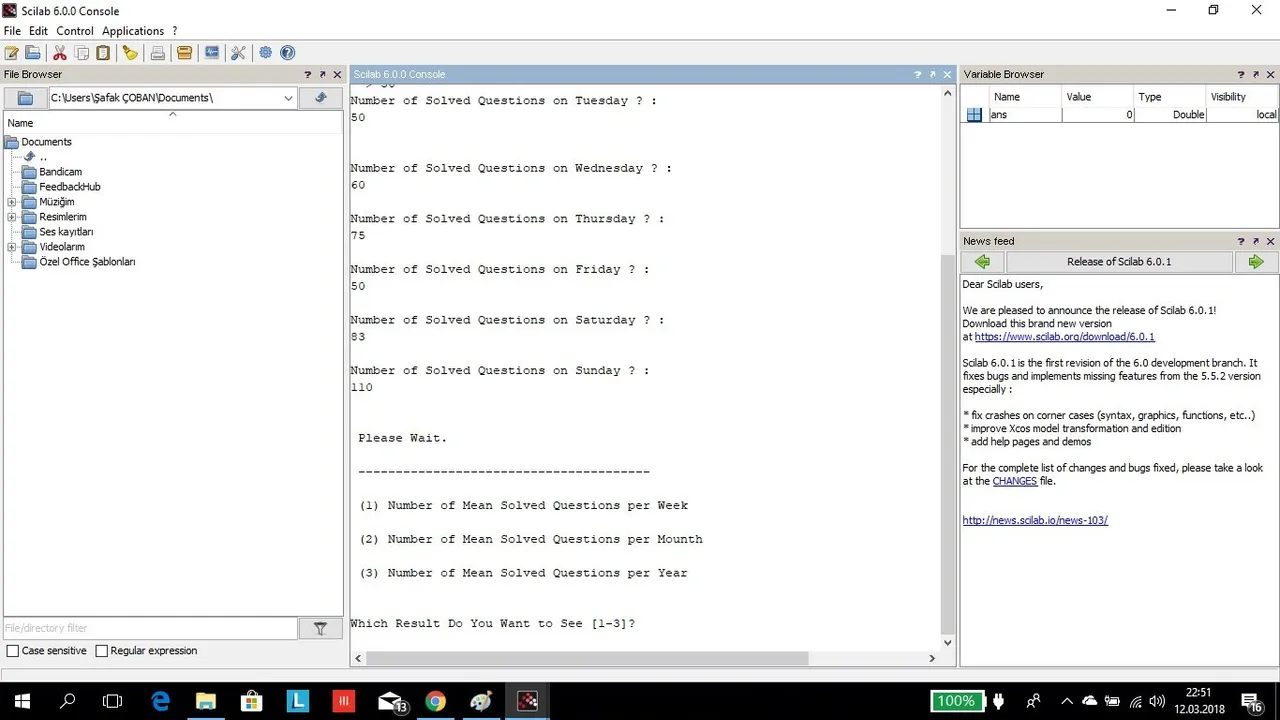Open the directory path dropdown
Screen dimensions: 1280x720
click(288, 98)
